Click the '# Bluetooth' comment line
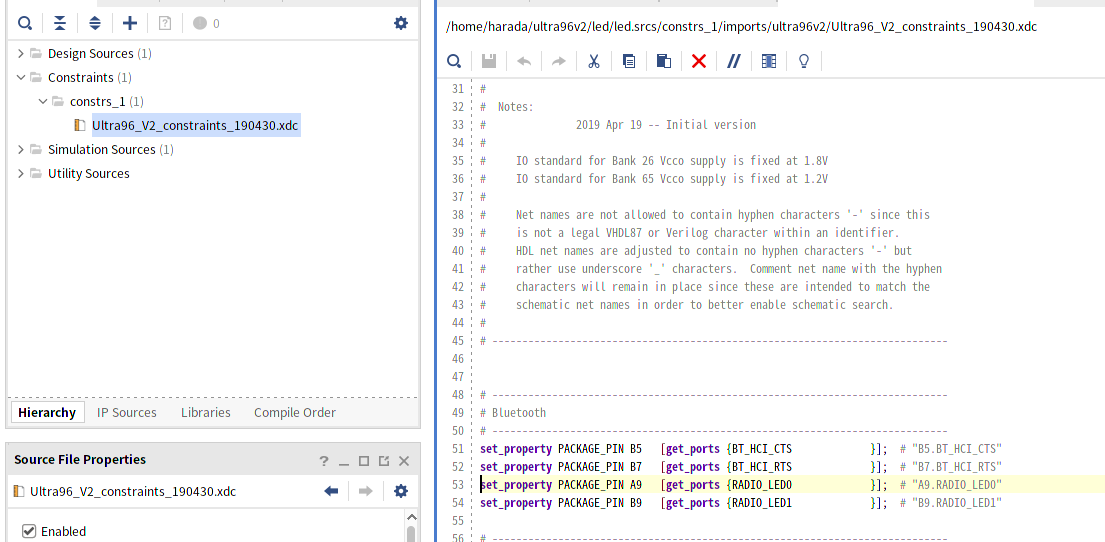This screenshot has width=1105, height=542. pyautogui.click(x=512, y=413)
